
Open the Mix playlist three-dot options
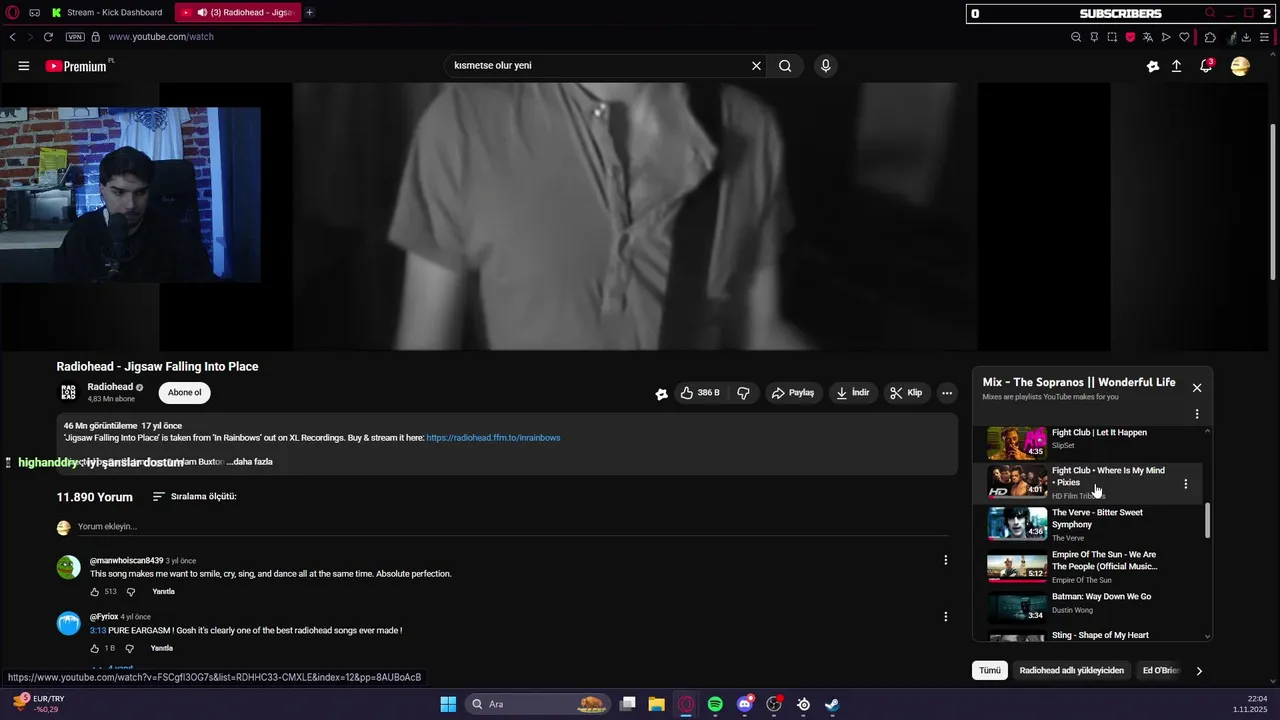click(x=1196, y=414)
